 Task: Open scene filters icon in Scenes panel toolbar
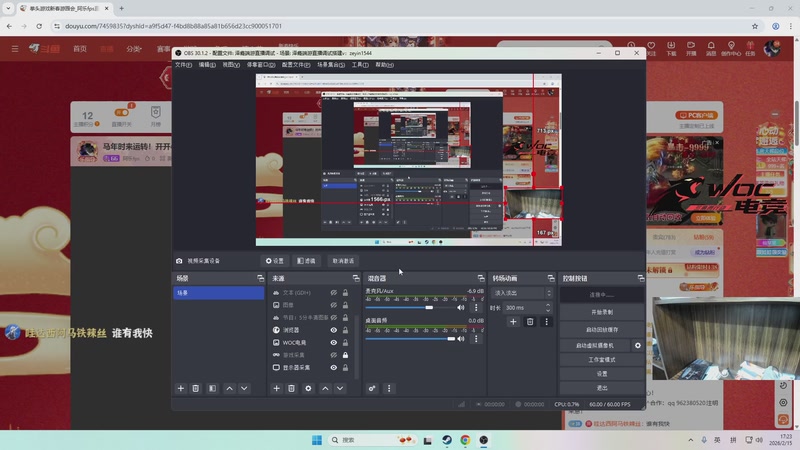212,389
